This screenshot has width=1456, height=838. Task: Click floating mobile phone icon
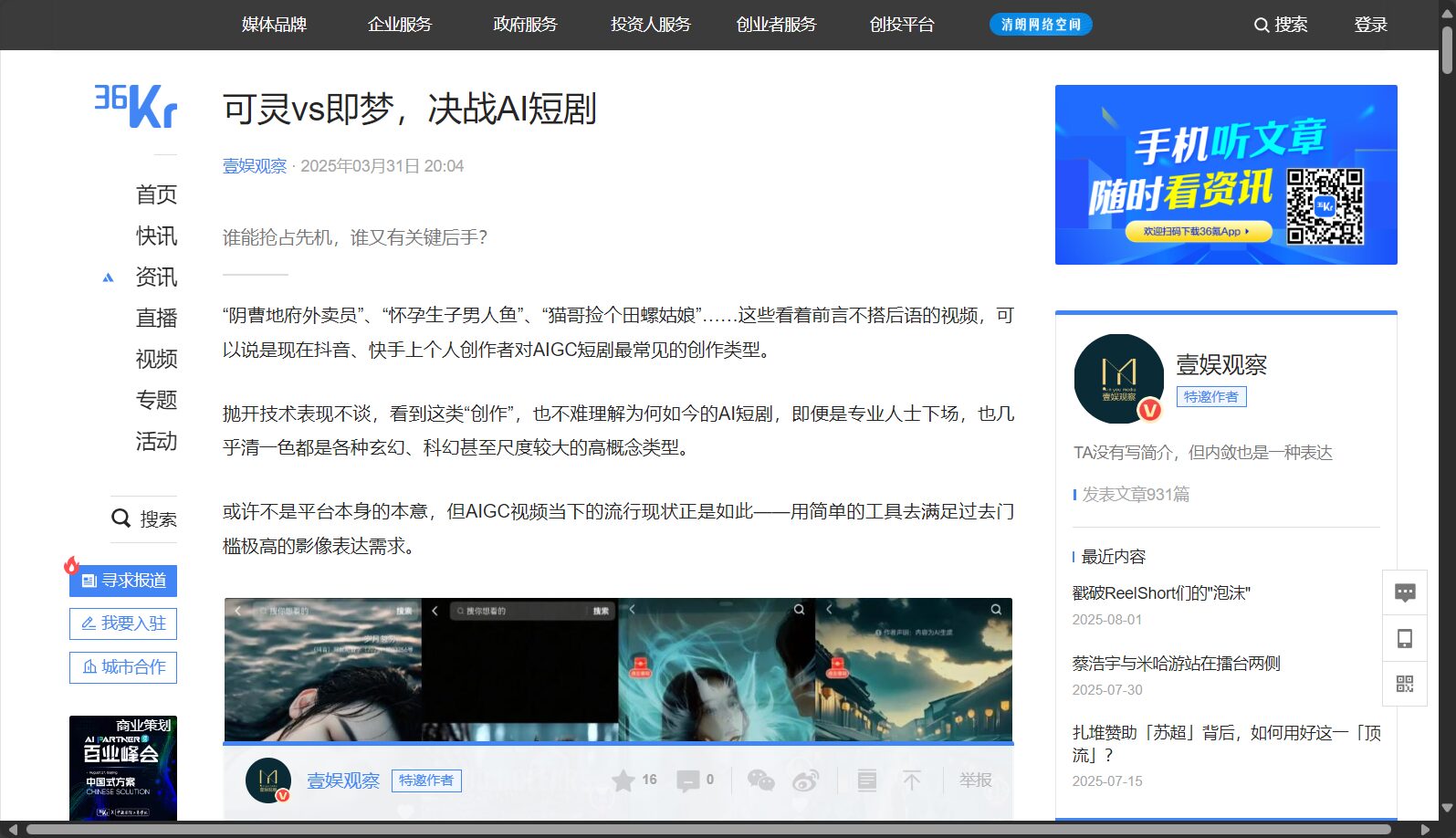tap(1405, 638)
